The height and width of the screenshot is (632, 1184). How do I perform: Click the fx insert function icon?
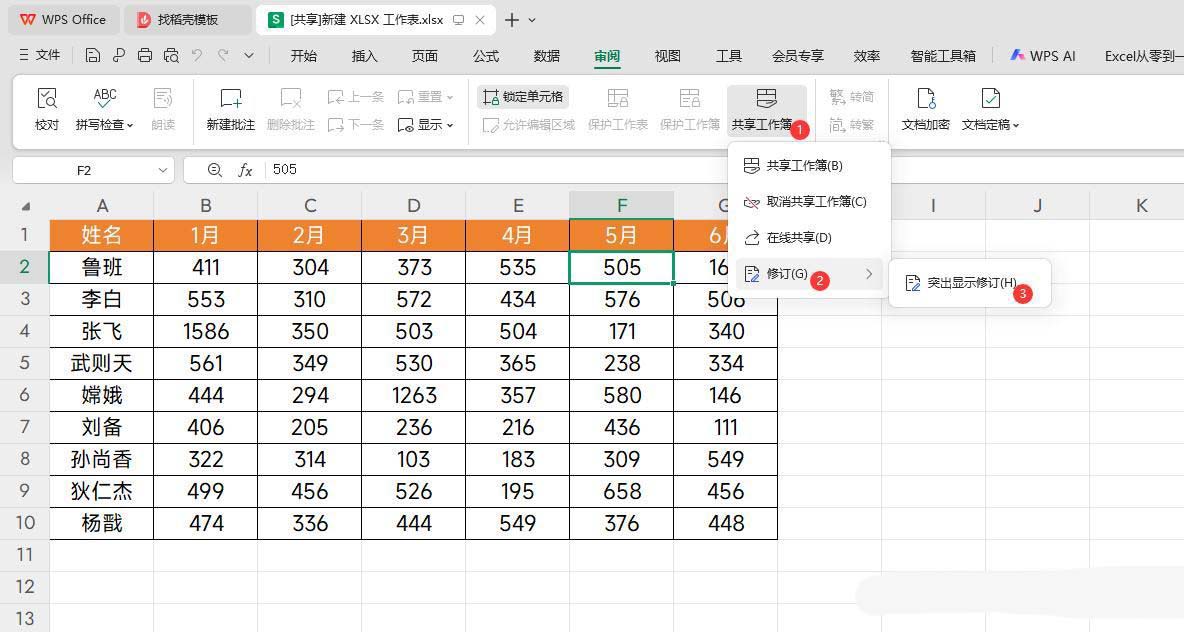tap(245, 170)
